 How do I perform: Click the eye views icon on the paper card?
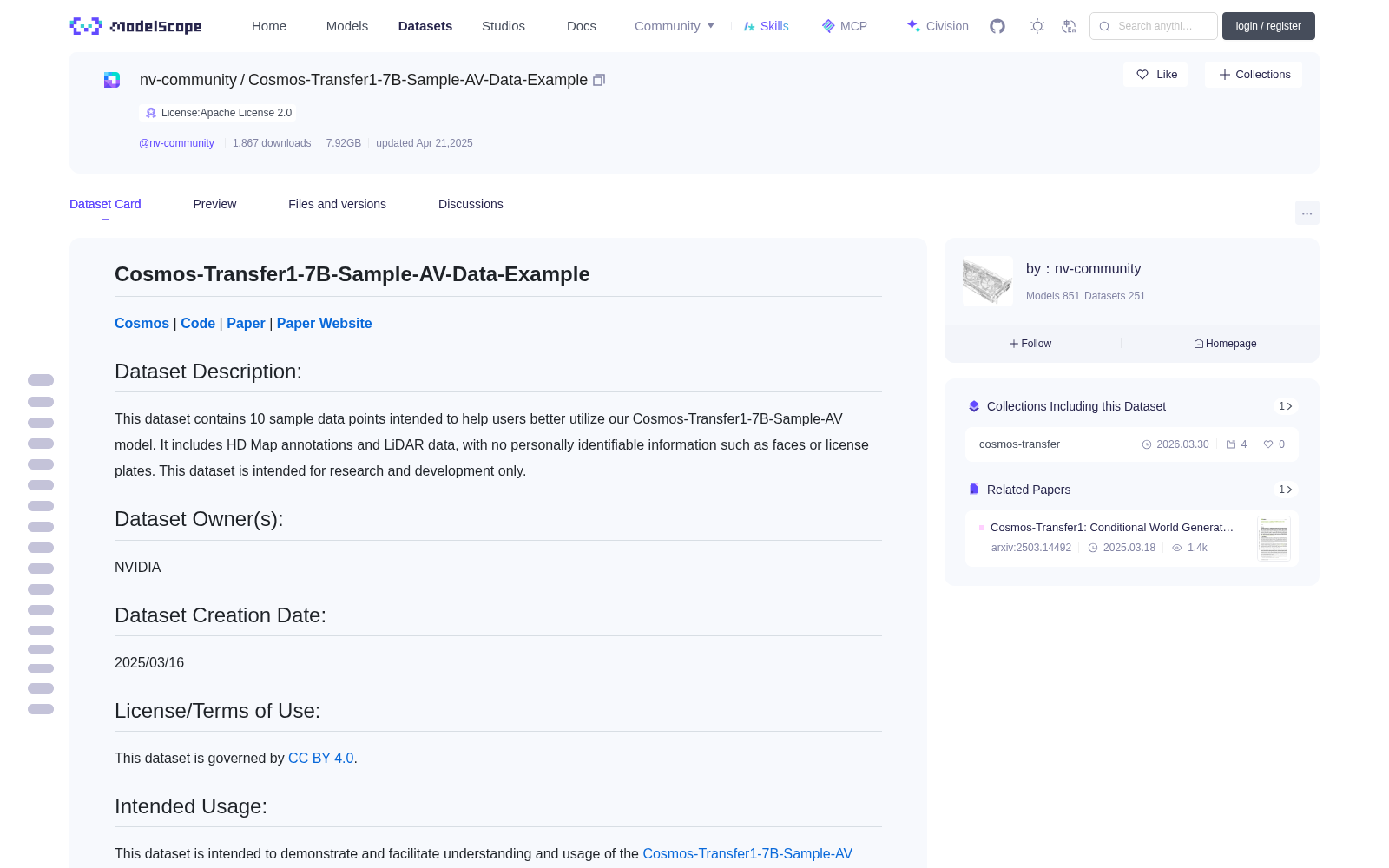[x=1177, y=548]
